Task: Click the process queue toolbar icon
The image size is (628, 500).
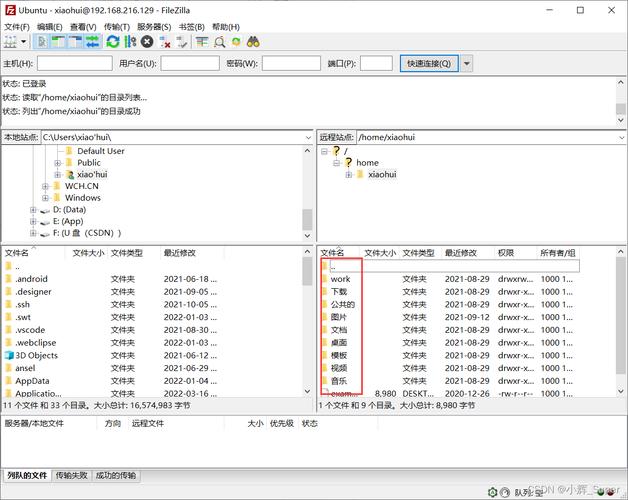Action: pos(130,42)
